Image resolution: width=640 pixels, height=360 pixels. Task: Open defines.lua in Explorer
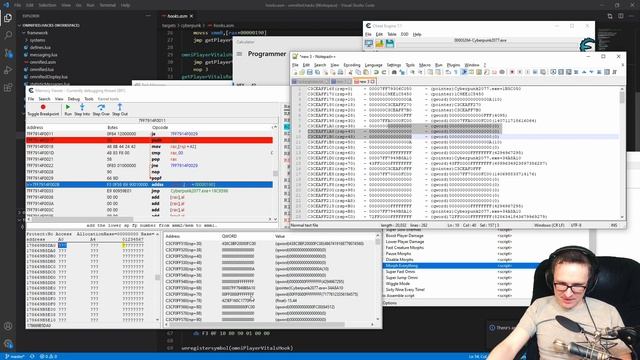(40, 47)
